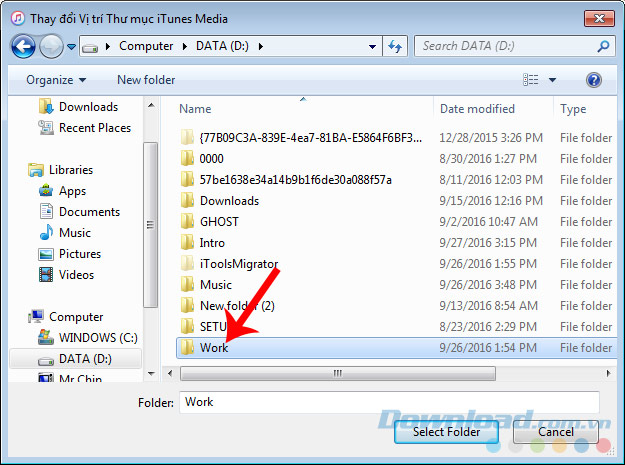
Task: Open the Music library in sidebar
Action: tap(65, 233)
